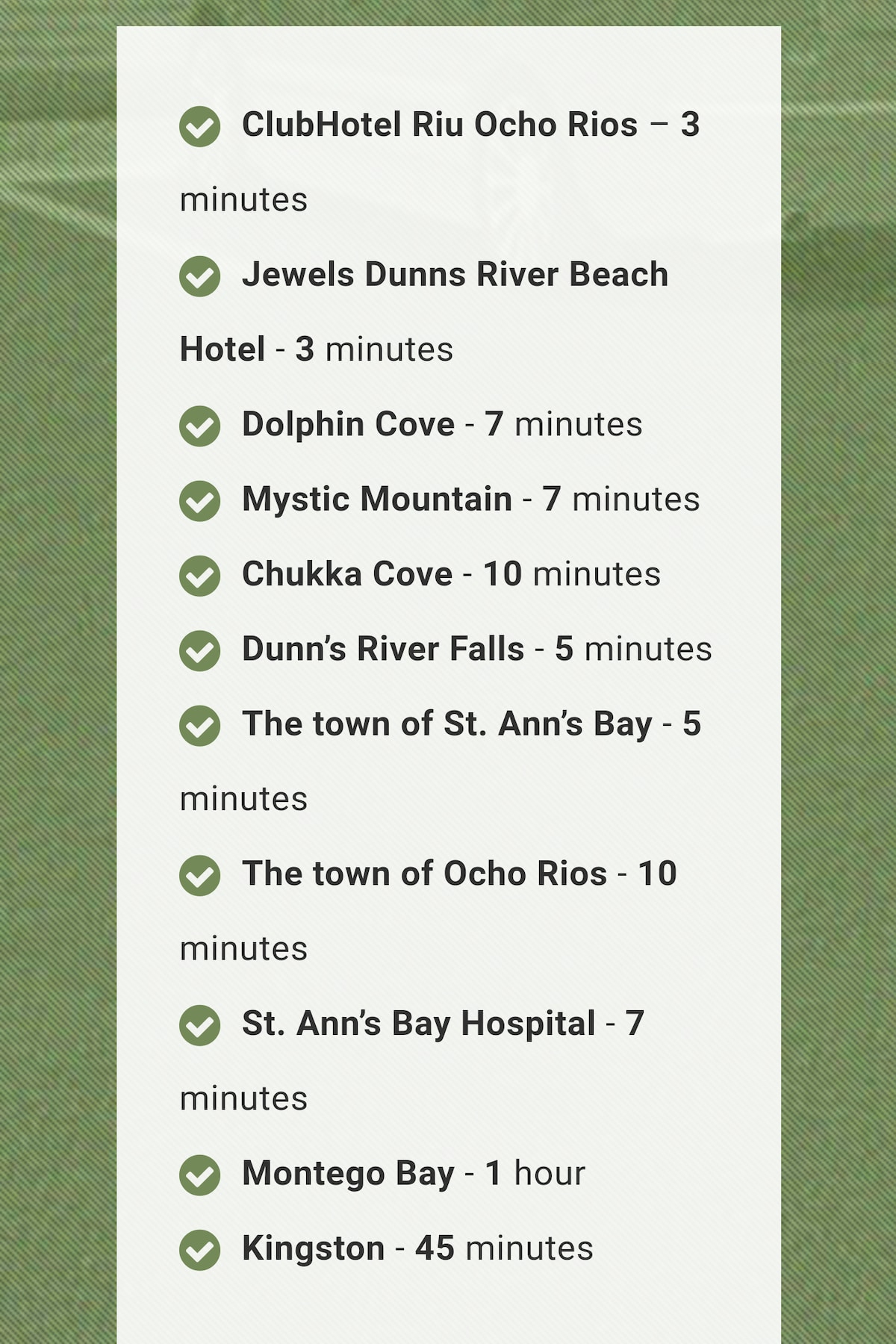
Task: Click the Dunn's River Falls text
Action: point(383,648)
